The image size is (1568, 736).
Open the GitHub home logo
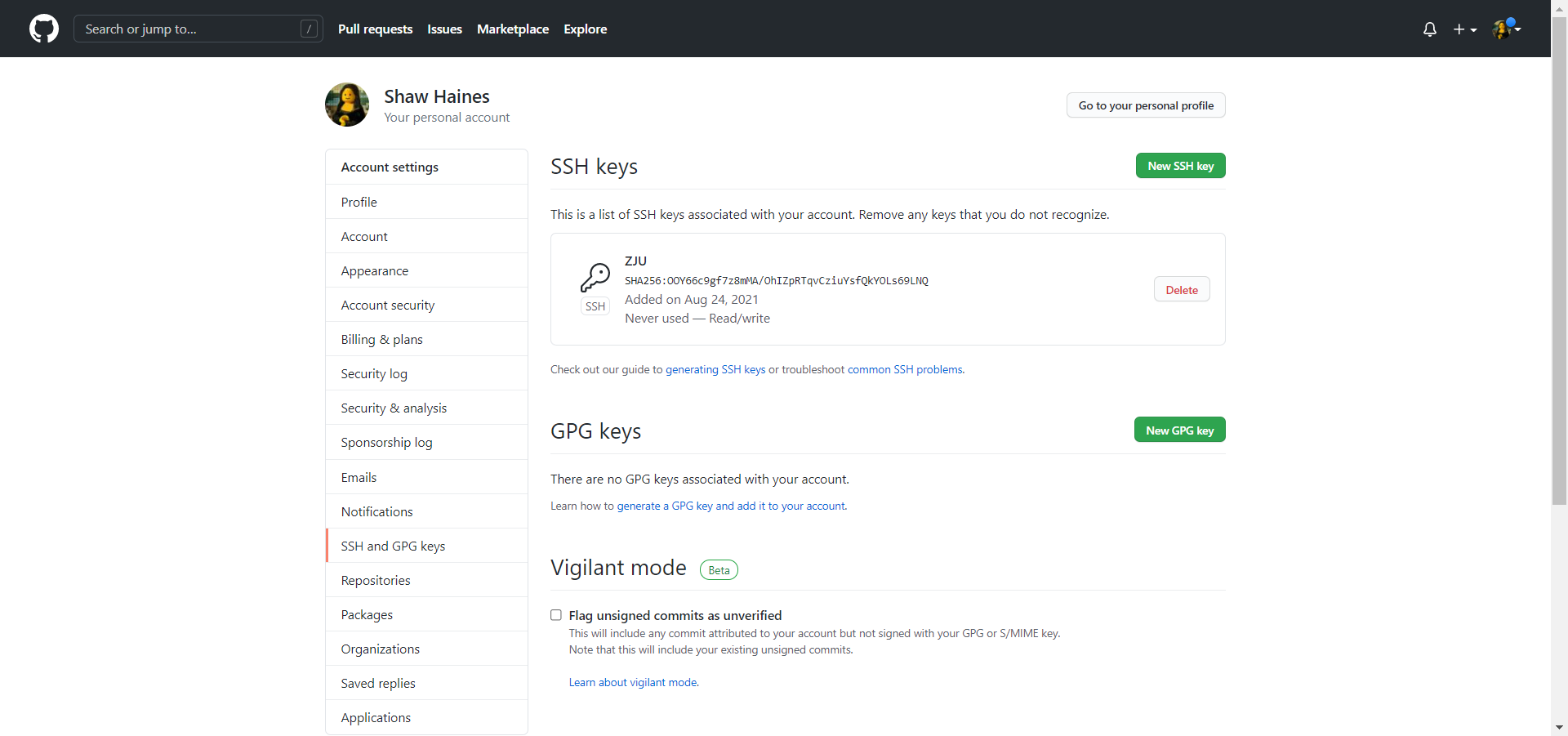44,29
